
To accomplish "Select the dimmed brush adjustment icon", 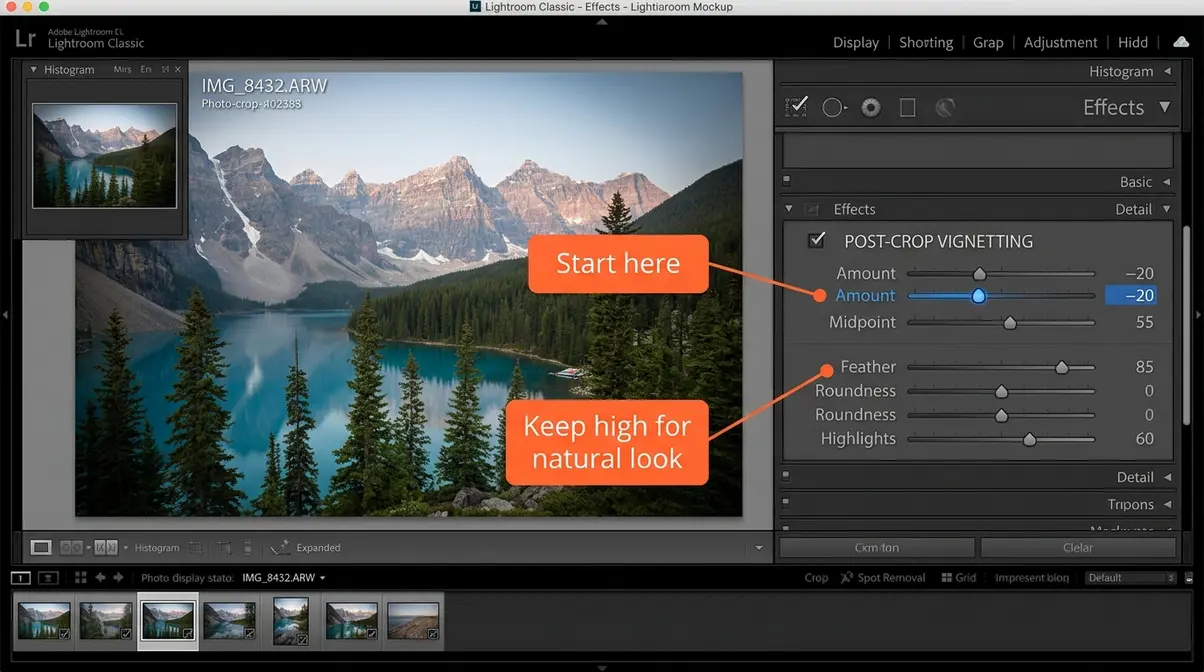I will click(945, 107).
